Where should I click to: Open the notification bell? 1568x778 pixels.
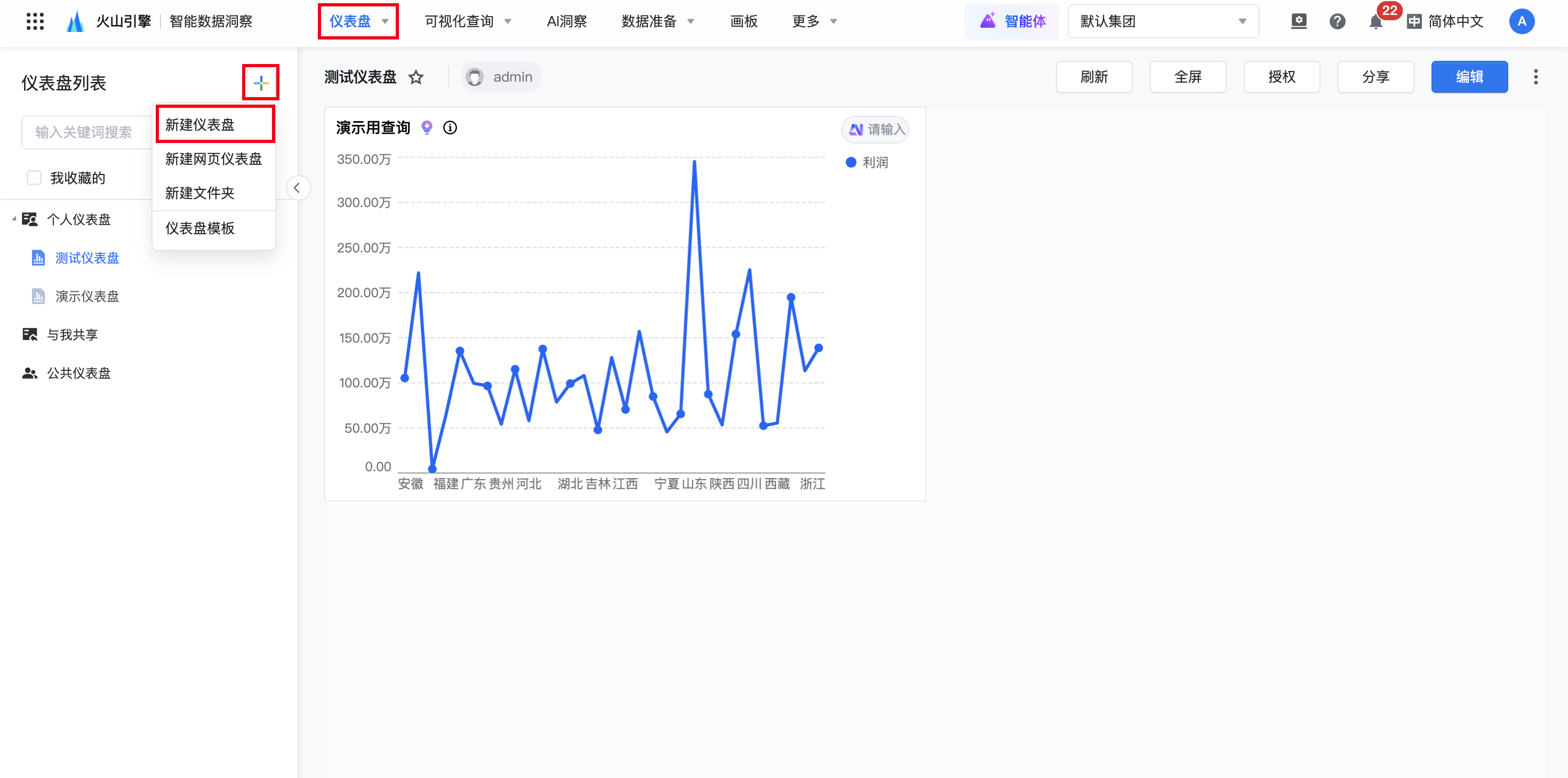[x=1375, y=22]
